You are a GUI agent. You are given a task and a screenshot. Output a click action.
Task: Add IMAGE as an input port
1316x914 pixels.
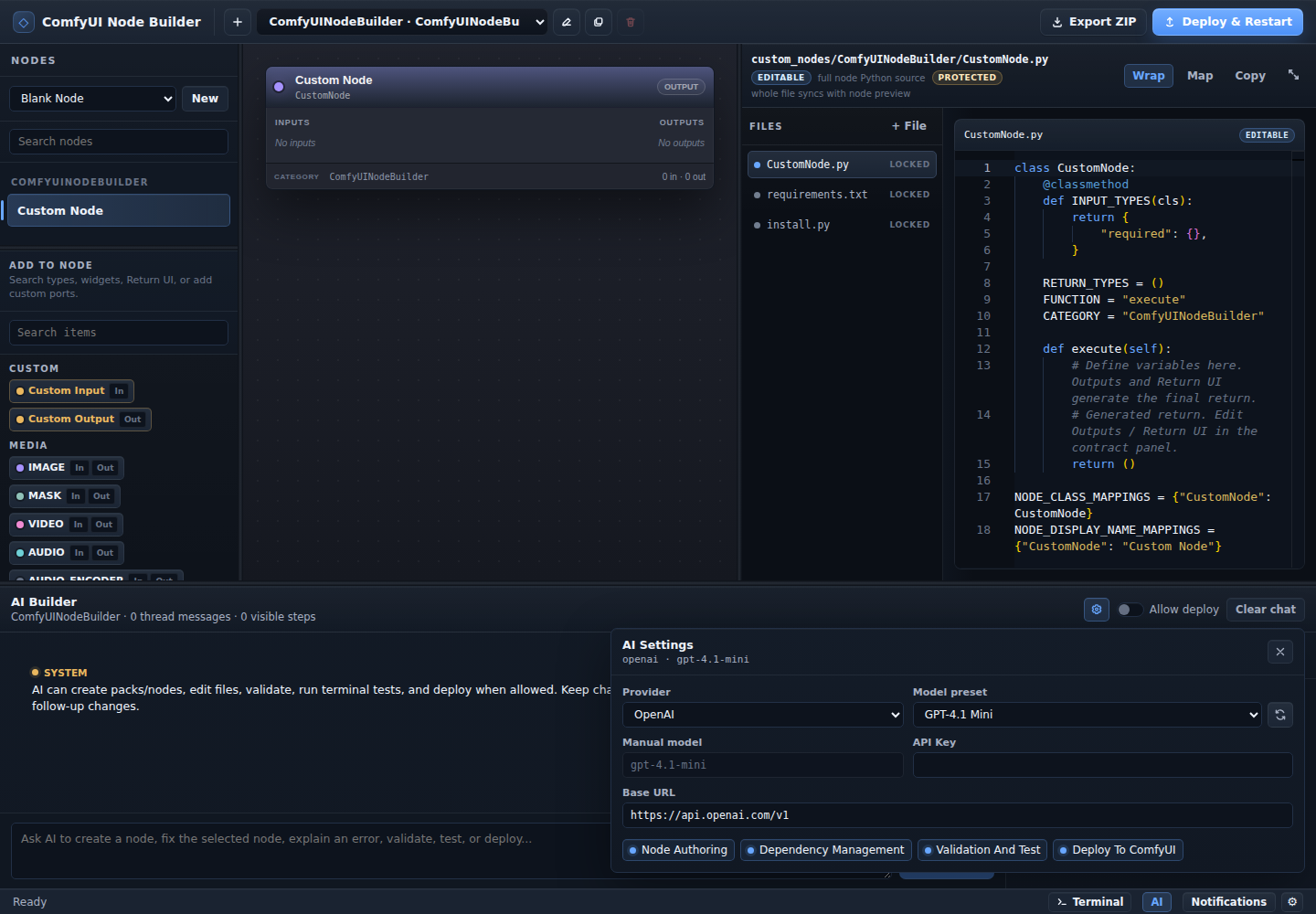point(80,468)
